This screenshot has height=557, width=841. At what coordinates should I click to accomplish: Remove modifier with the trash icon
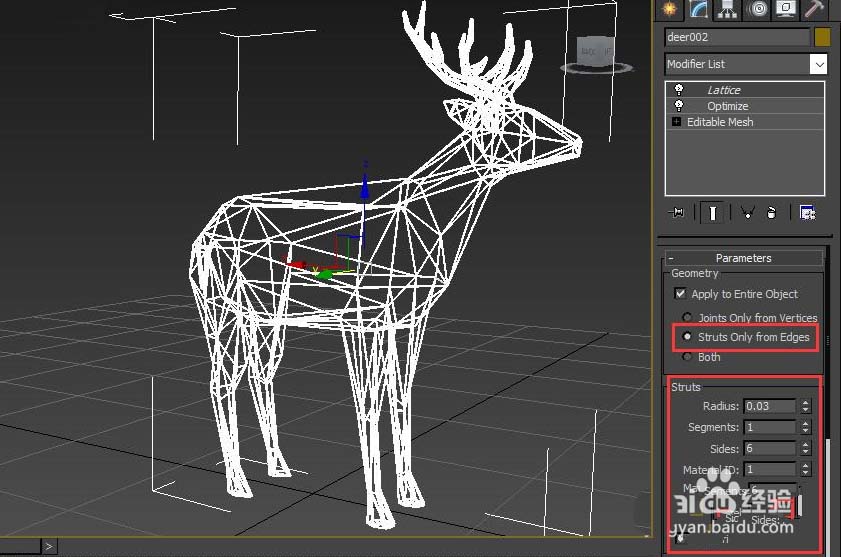[771, 213]
